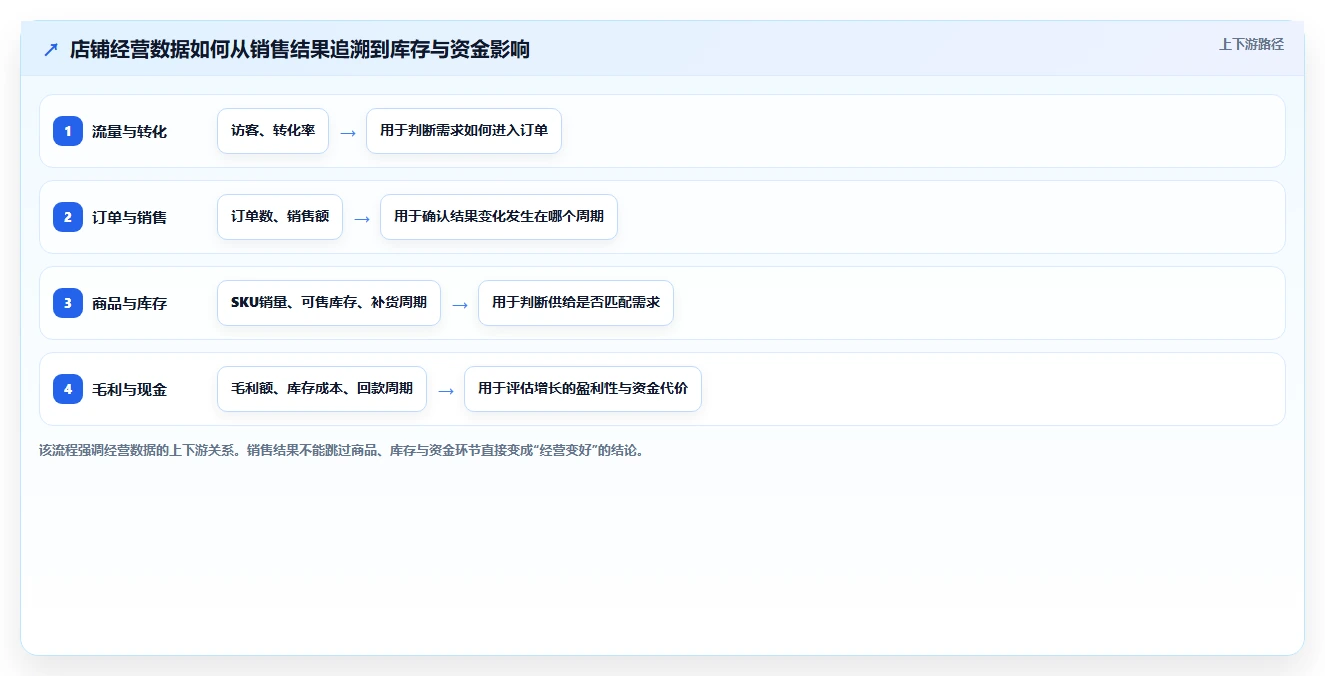1325x676 pixels.
Task: Select the 流量与转化 step label
Action: (x=129, y=132)
